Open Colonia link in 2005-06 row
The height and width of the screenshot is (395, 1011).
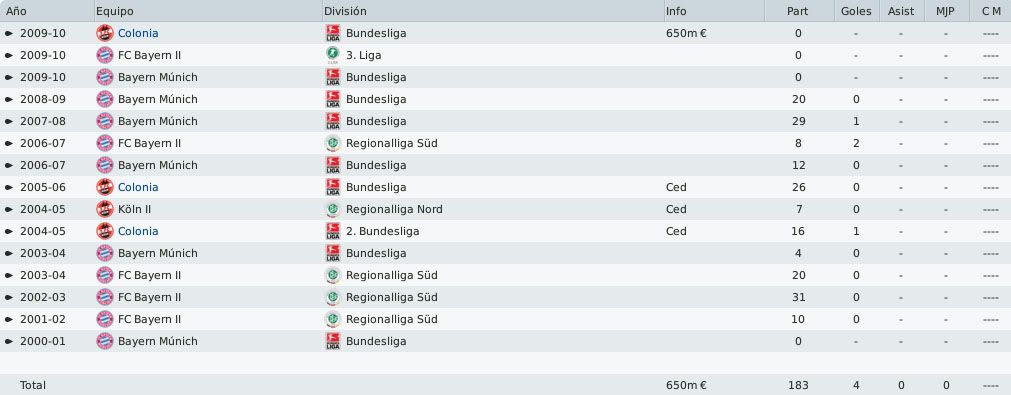[x=138, y=187]
